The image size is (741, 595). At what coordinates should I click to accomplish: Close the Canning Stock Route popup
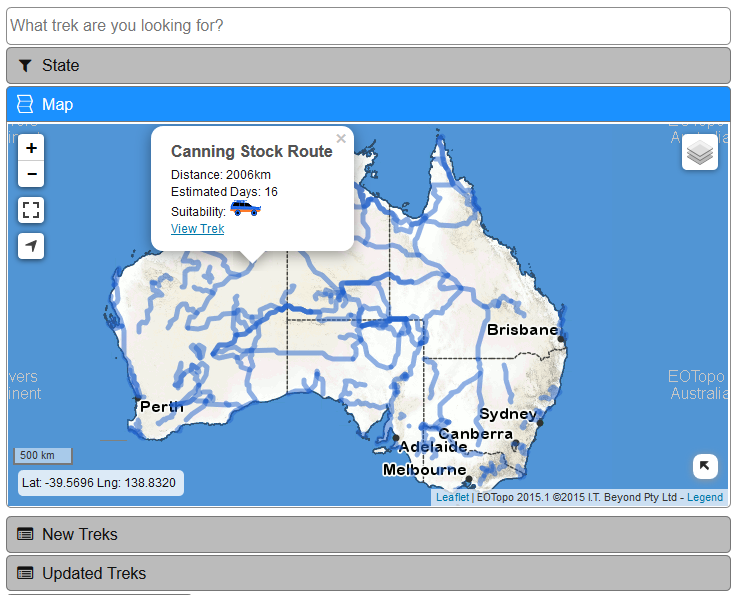pos(341,139)
